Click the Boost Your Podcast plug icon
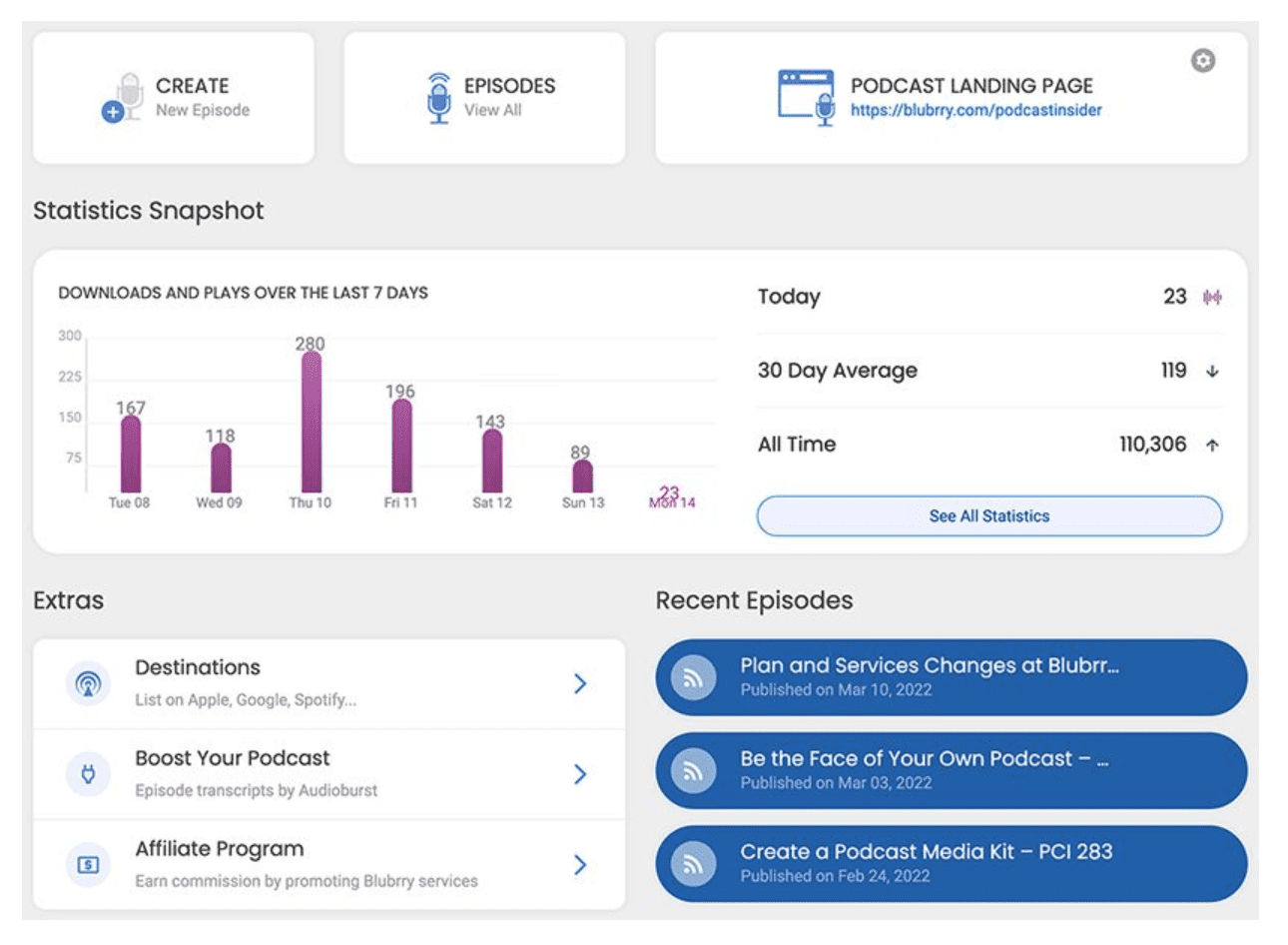The height and width of the screenshot is (945, 1288). [88, 774]
